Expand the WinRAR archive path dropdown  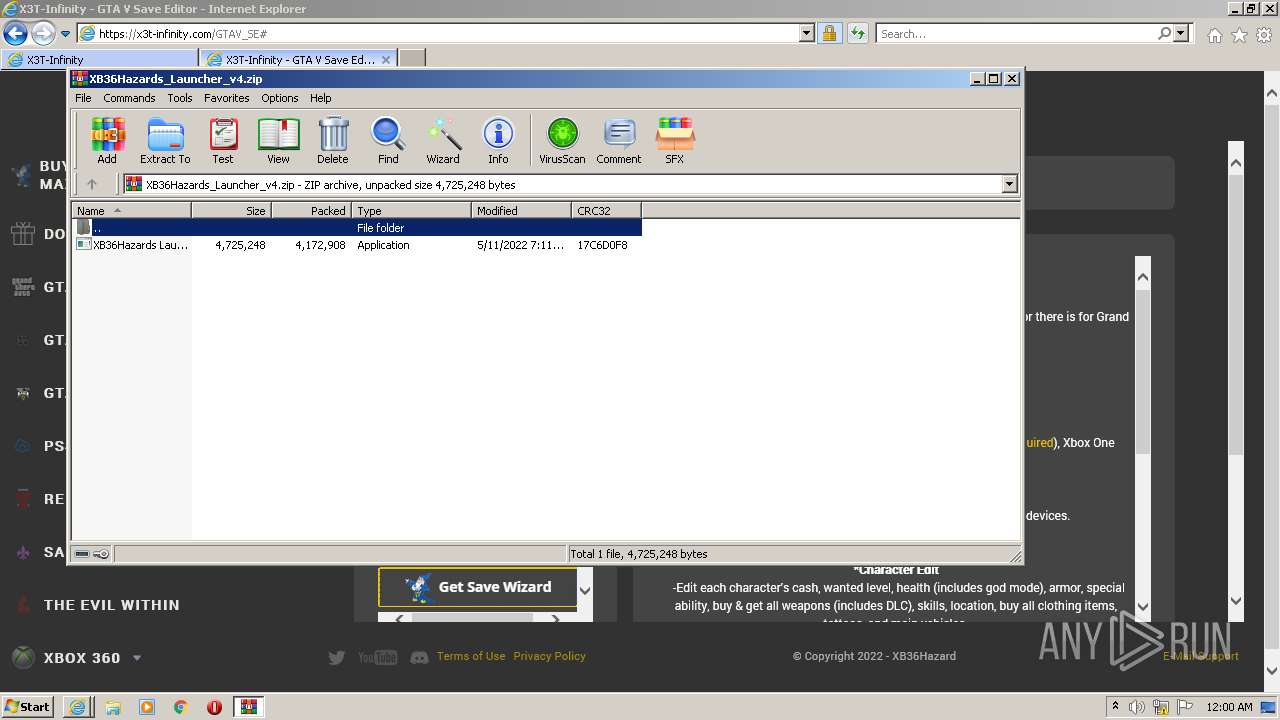pos(1009,184)
